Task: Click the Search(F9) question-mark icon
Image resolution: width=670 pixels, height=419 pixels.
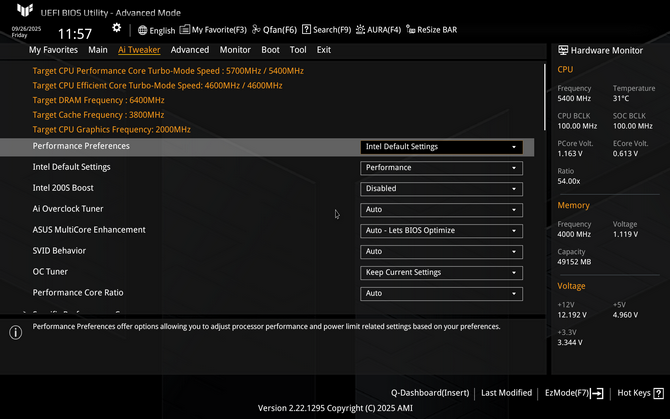Action: tap(306, 29)
